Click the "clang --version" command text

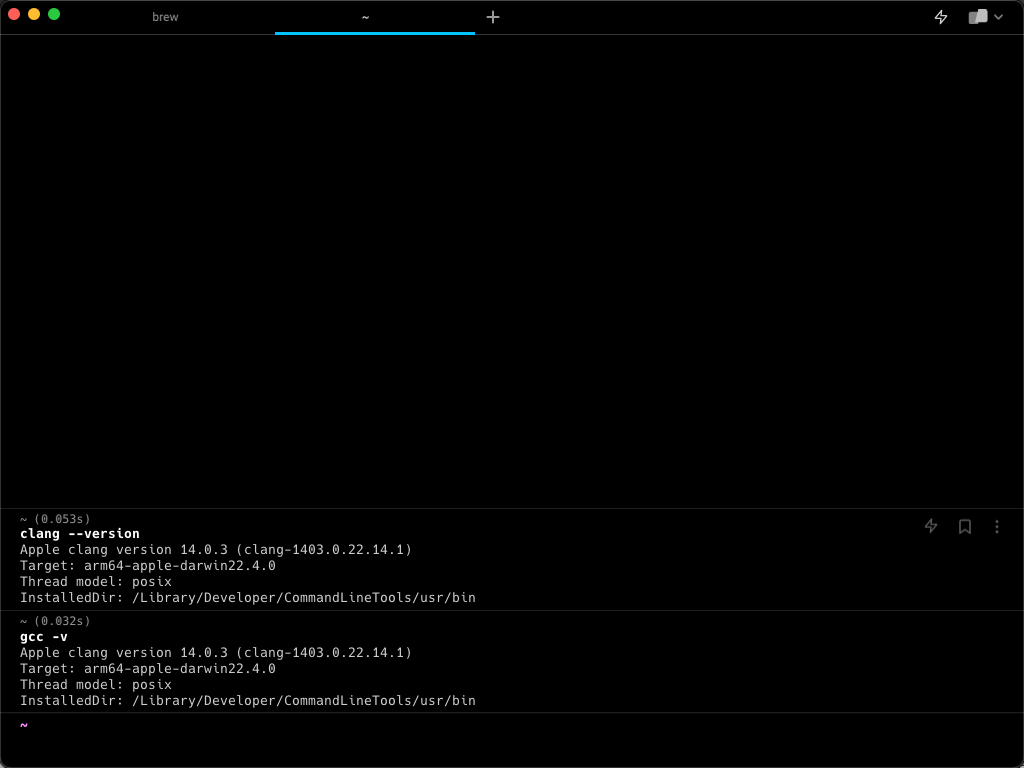[80, 534]
